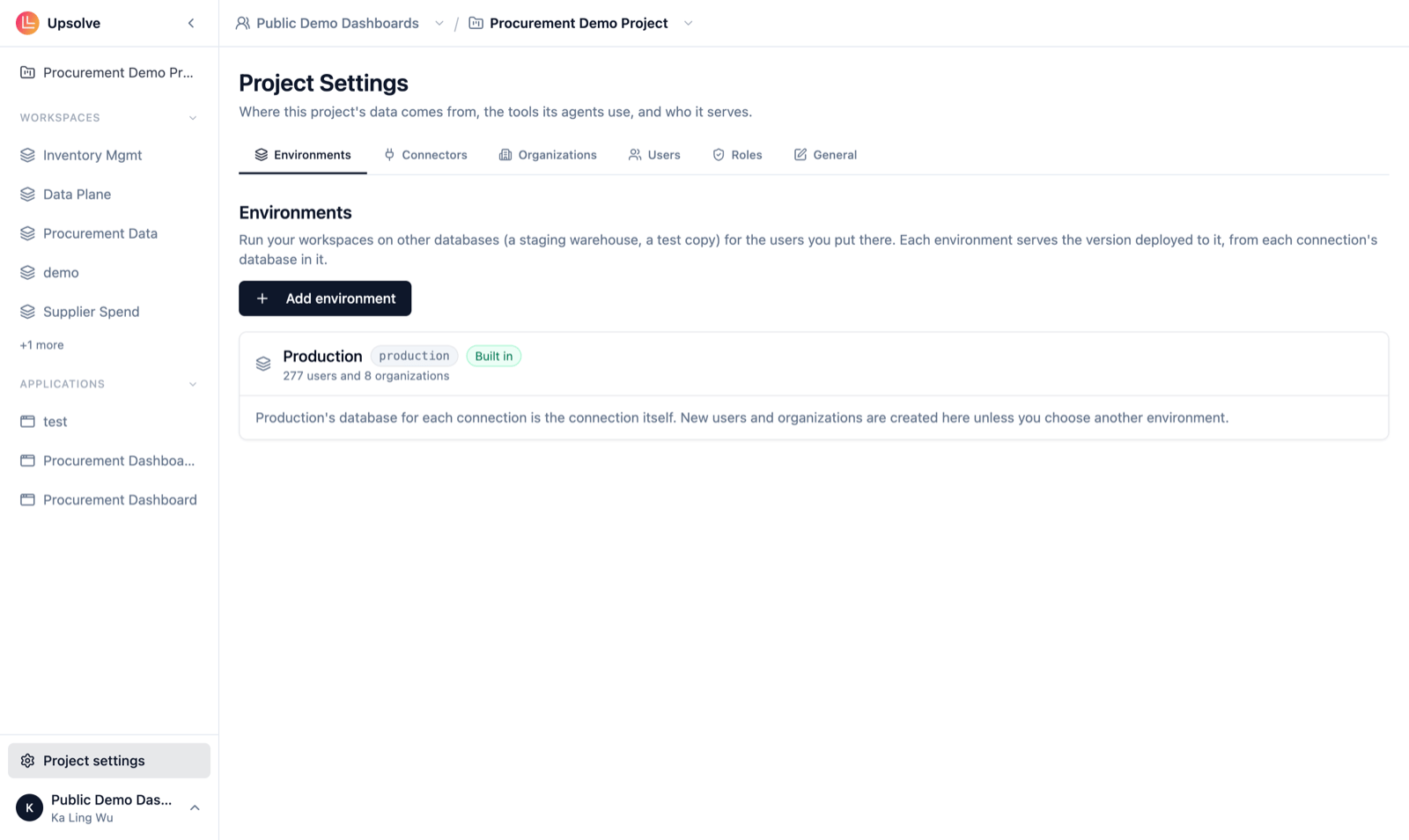Click the folder icon beside Procurement Demo Project
Viewport: 1409px width, 840px height.
tap(476, 23)
